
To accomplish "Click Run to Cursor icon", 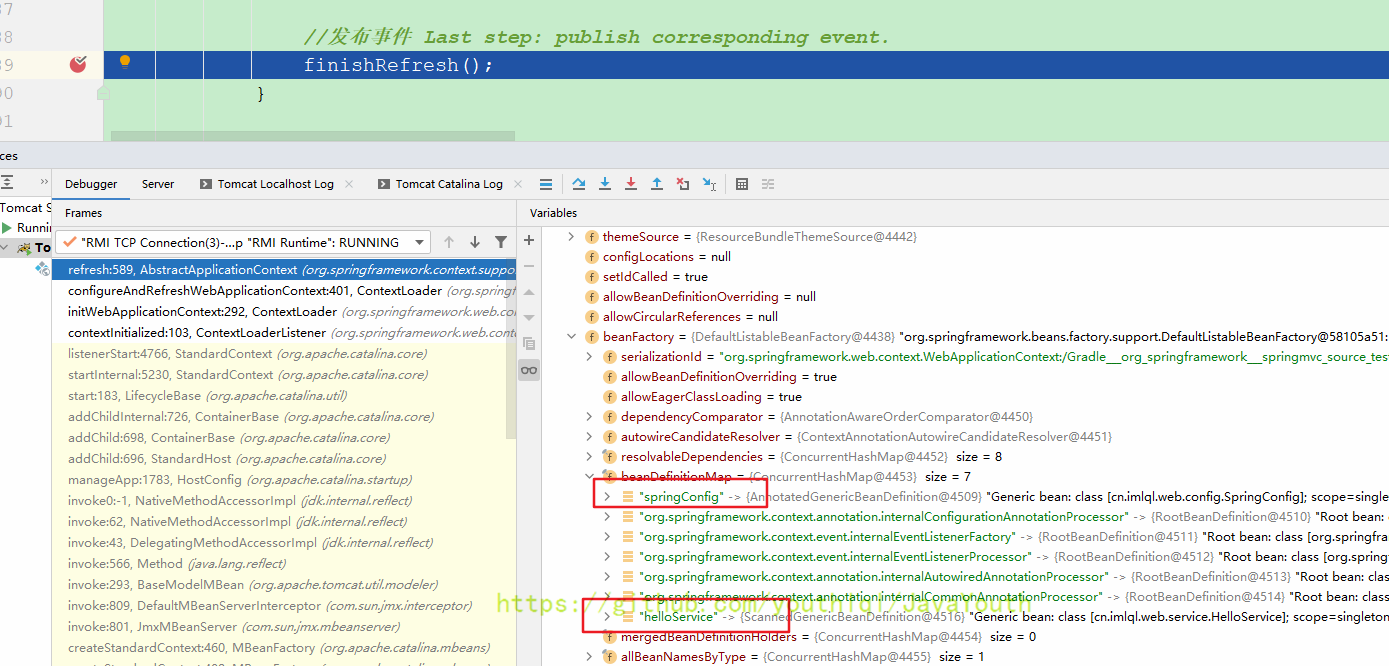I will coord(709,184).
